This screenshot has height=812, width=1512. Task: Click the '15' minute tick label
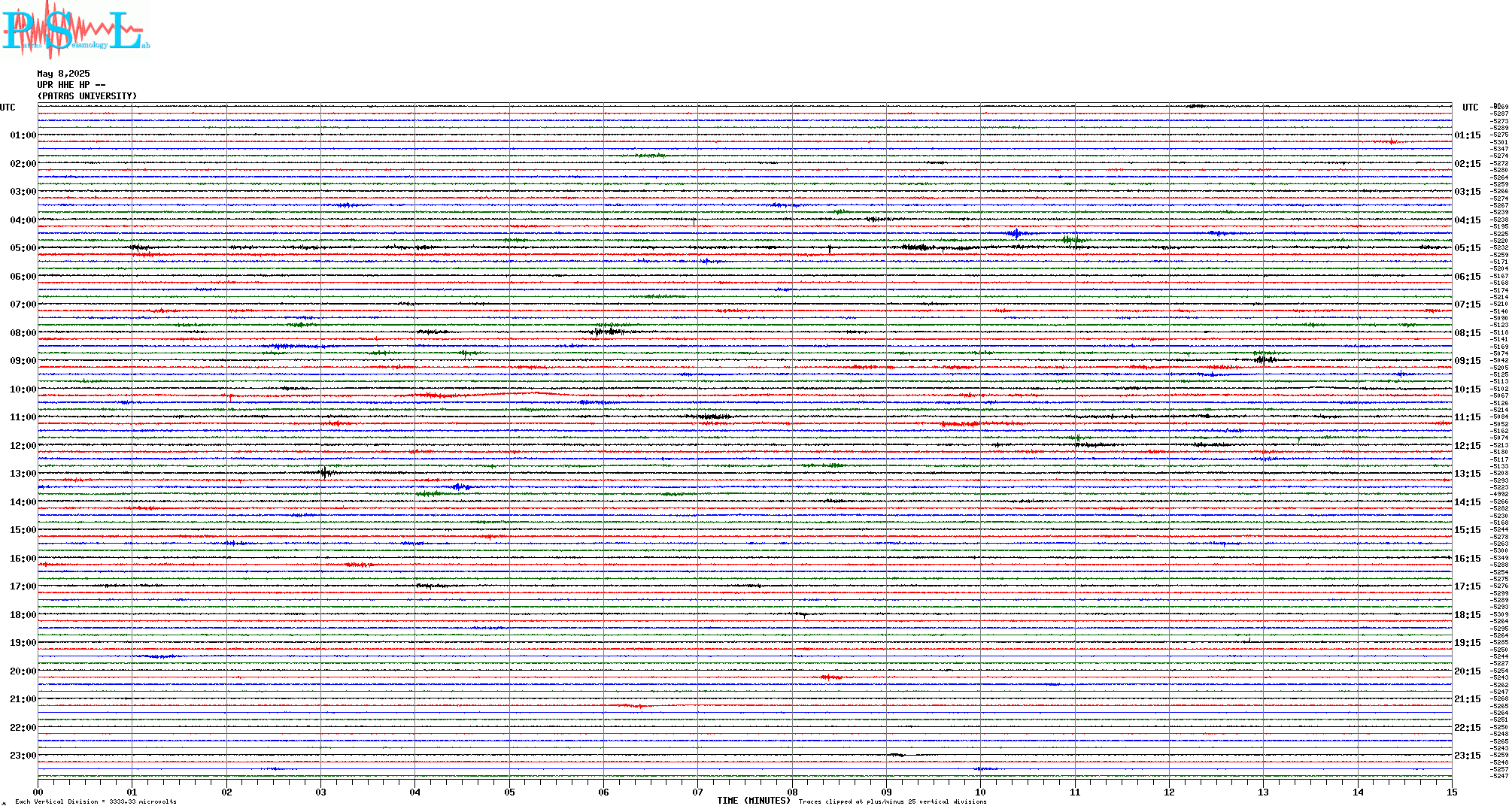[1452, 792]
